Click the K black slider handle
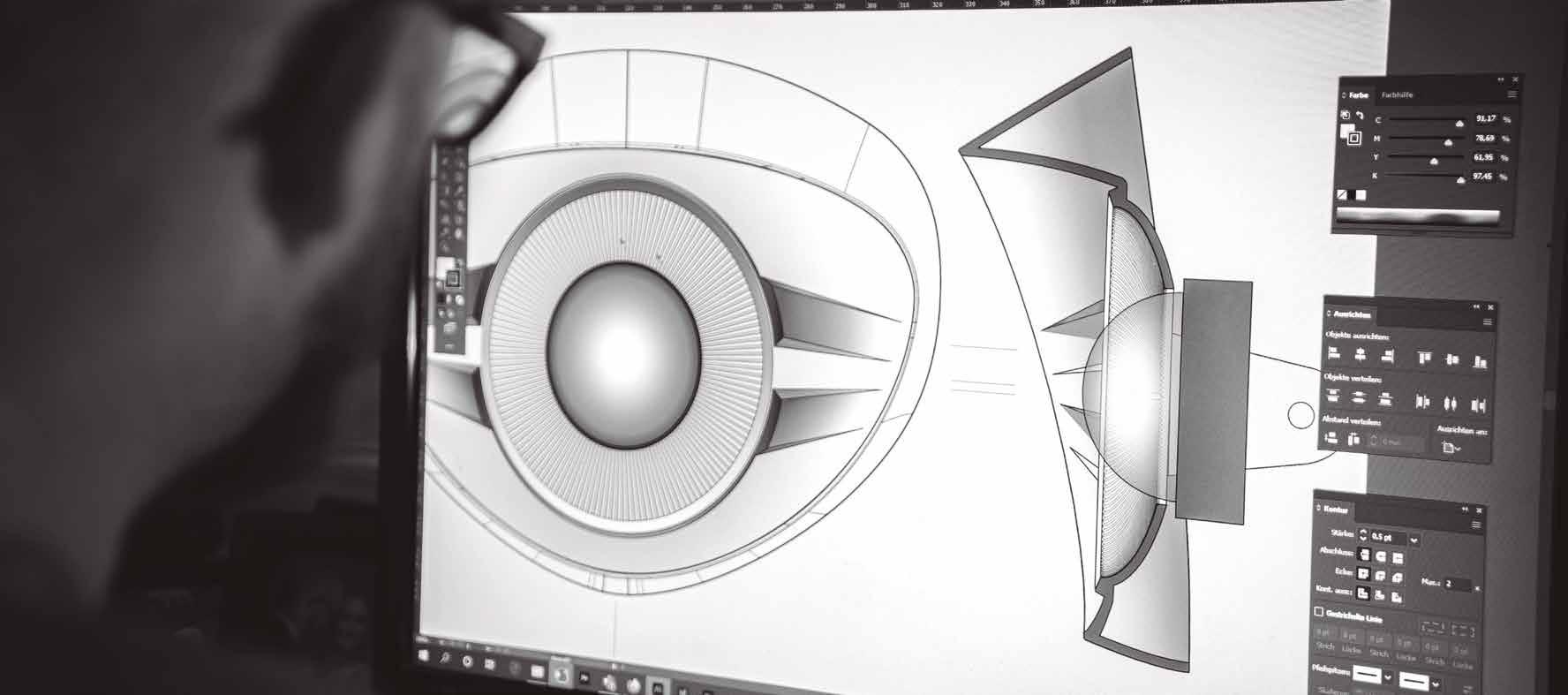Image resolution: width=1568 pixels, height=695 pixels. click(x=1461, y=180)
